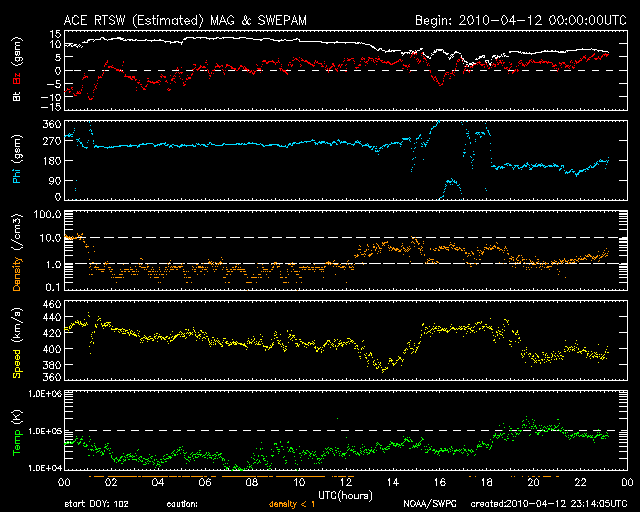Click the 'NOAA/SWPC' credit text
640x512 pixels.
(x=430, y=504)
